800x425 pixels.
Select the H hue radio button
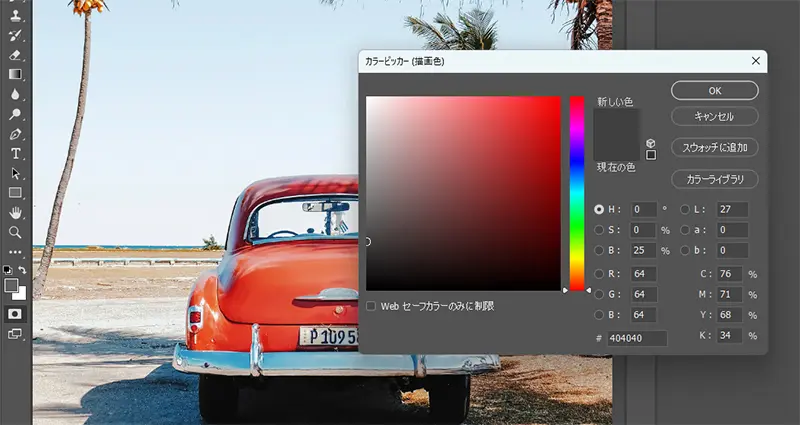[599, 209]
